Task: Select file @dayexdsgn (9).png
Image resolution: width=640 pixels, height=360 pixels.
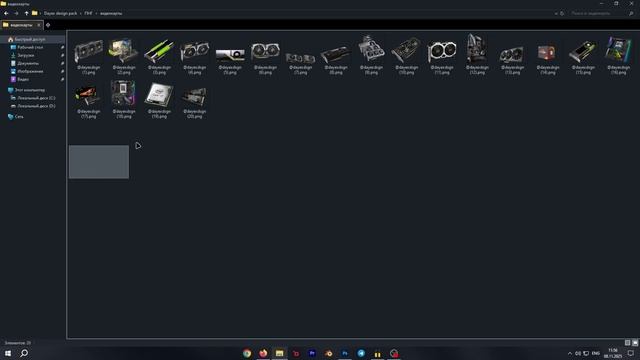Action: tap(371, 56)
